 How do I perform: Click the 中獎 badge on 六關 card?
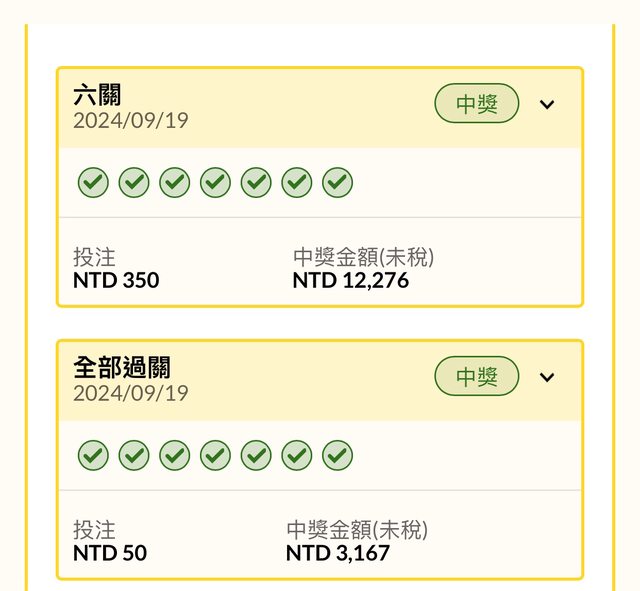(x=477, y=104)
